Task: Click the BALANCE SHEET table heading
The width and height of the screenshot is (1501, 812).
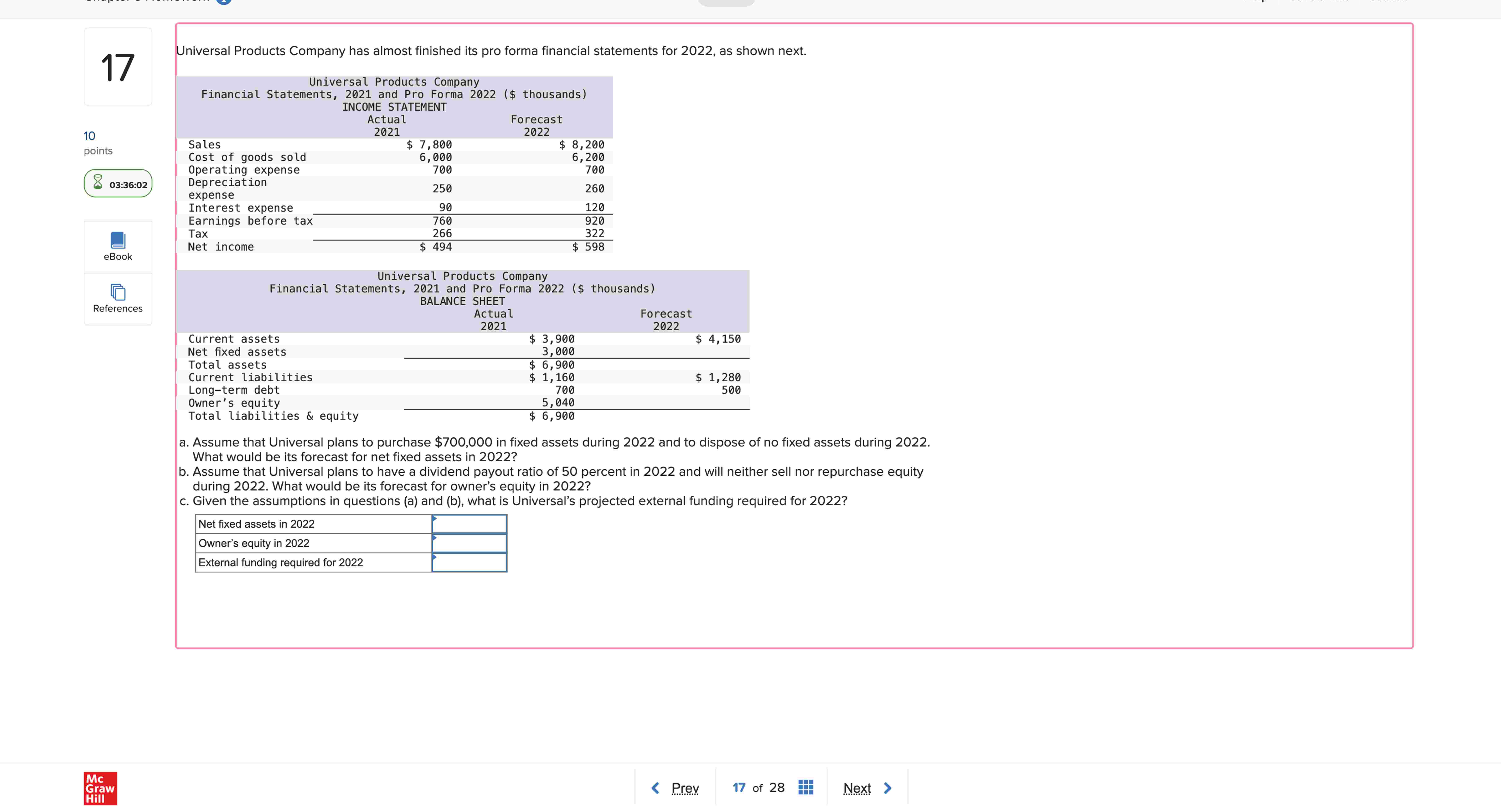Action: pos(462,301)
